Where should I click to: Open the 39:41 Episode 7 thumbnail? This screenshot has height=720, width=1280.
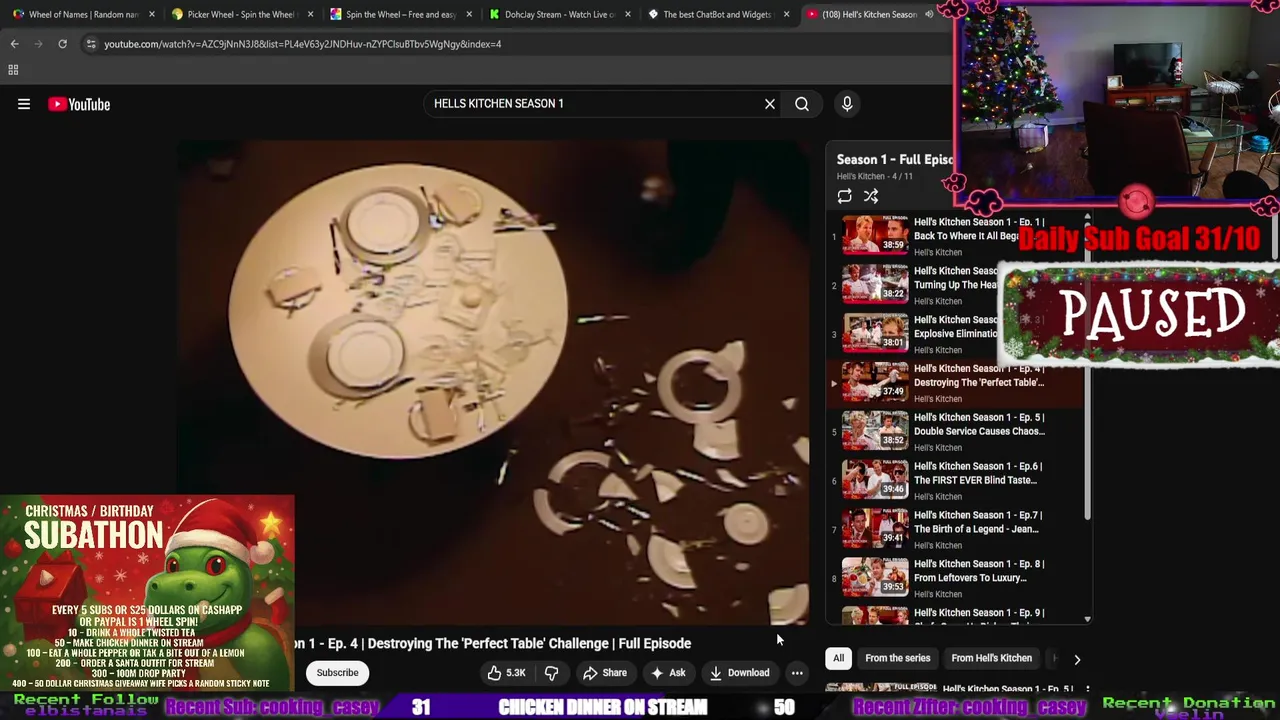[875, 529]
